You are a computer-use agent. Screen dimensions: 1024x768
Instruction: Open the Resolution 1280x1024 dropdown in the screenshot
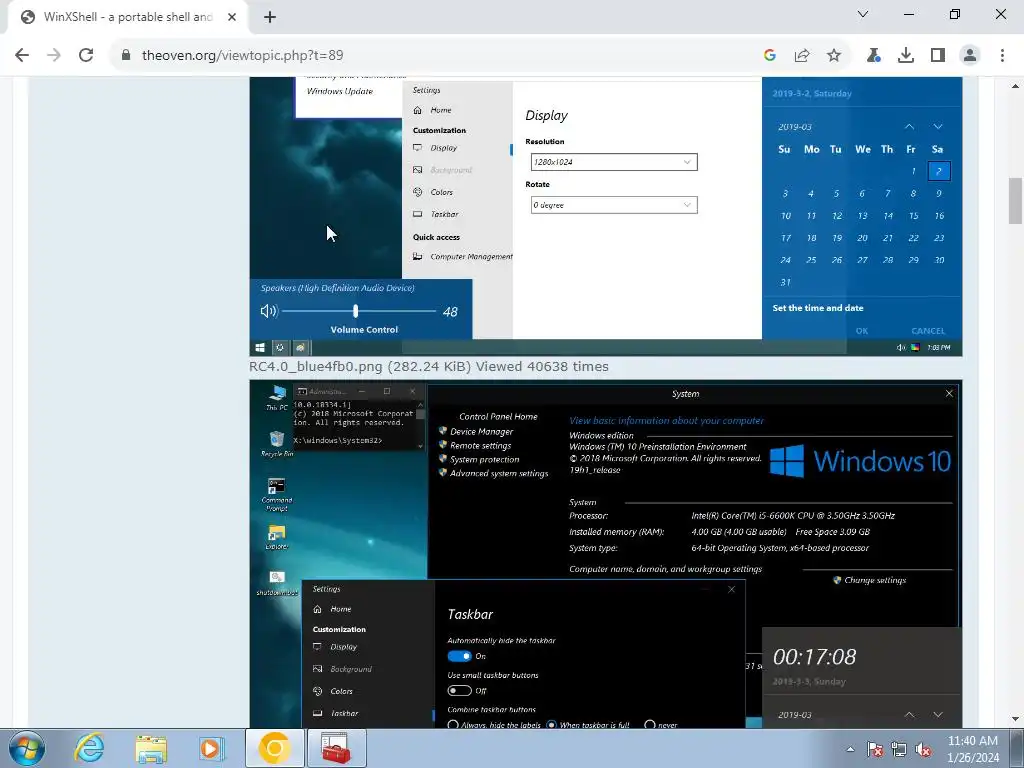pyautogui.click(x=614, y=162)
